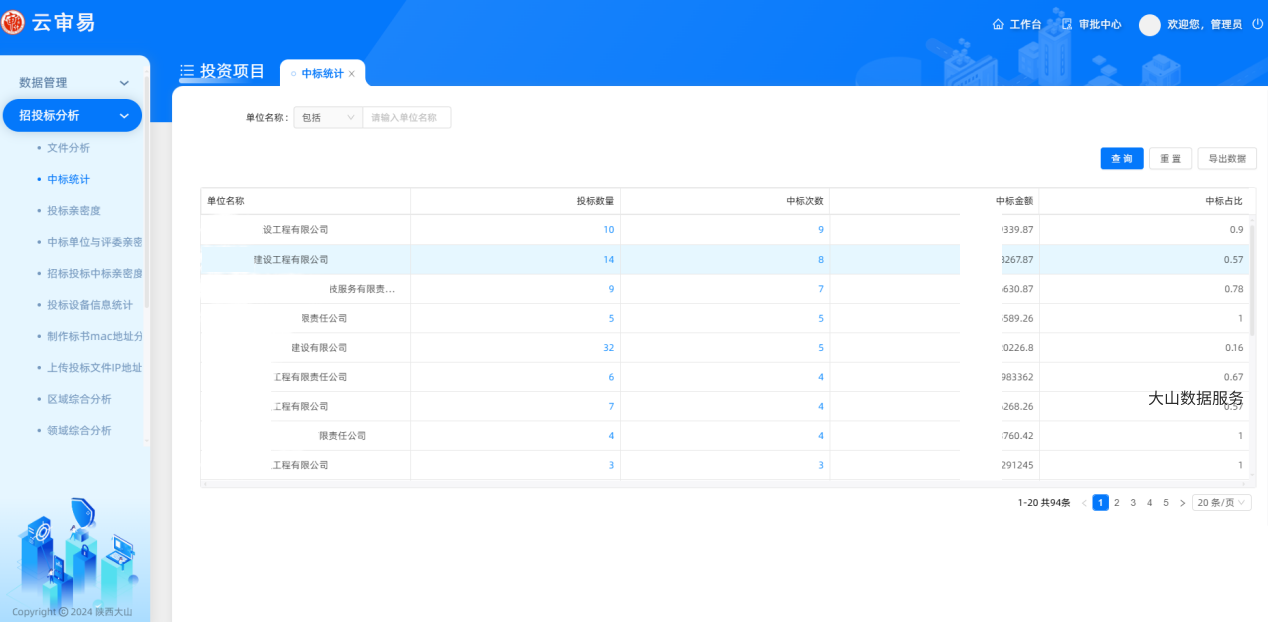Screen dimensions: 1268x622
Task: Go to page 4 of results
Action: click(x=1150, y=503)
